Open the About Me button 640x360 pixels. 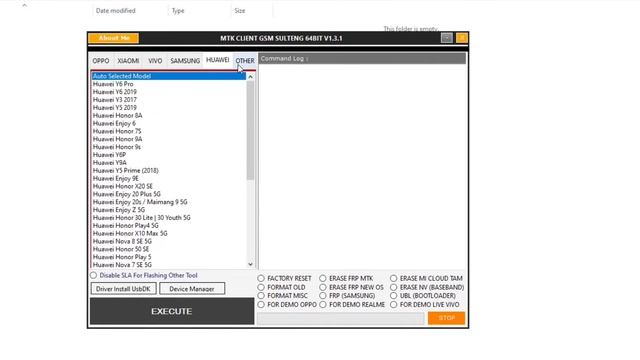pyautogui.click(x=113, y=38)
